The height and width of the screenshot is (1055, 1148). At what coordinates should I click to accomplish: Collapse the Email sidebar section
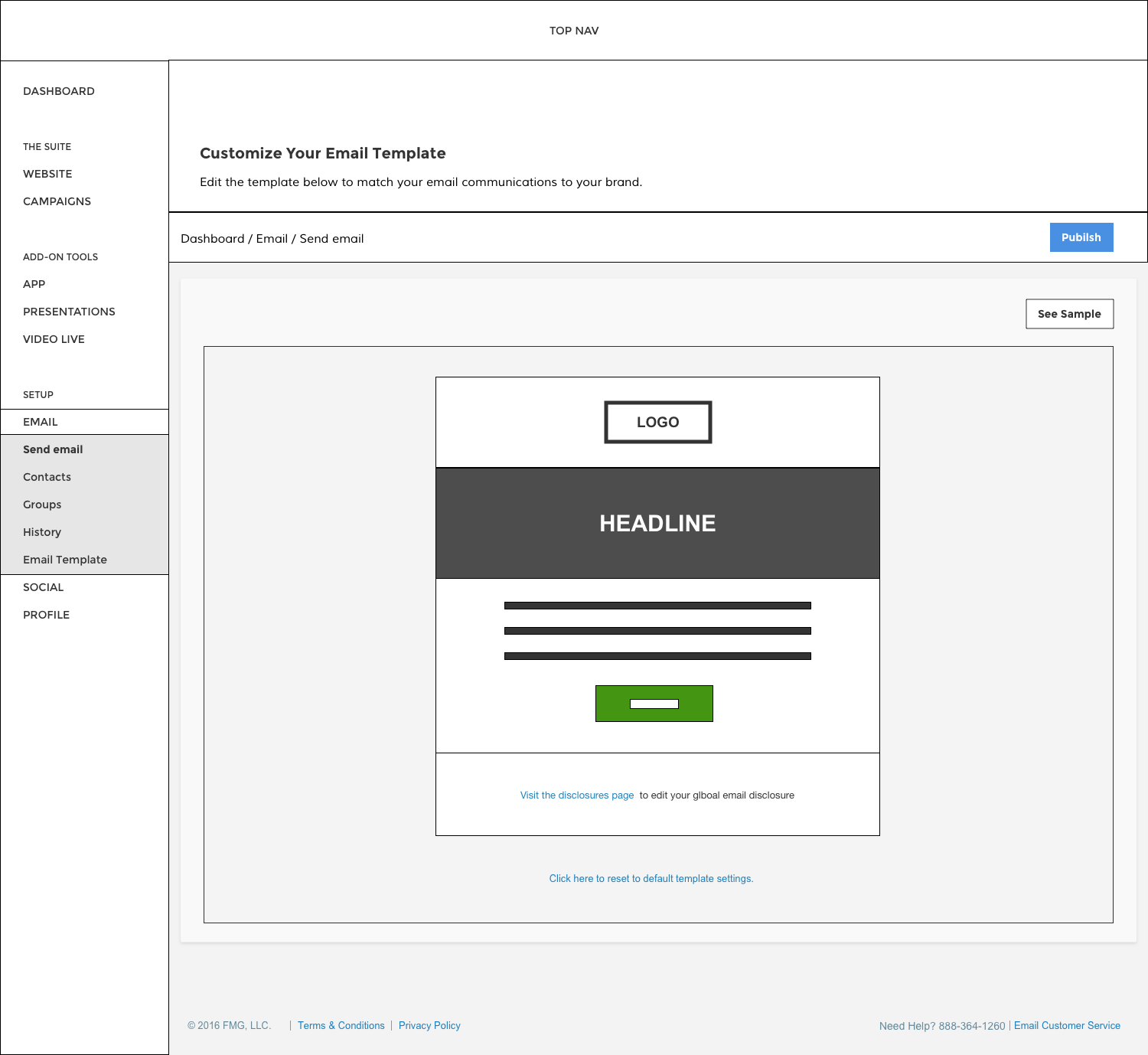tap(41, 422)
